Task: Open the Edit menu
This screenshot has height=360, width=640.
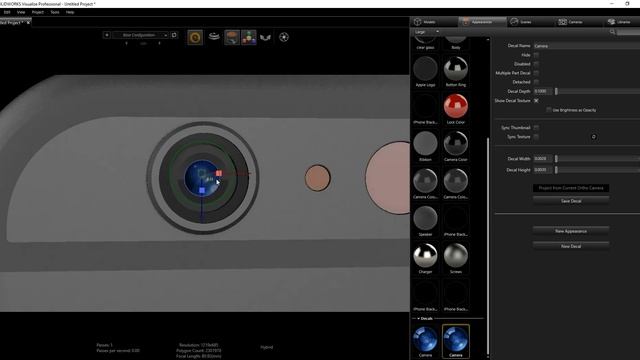Action: [7, 12]
